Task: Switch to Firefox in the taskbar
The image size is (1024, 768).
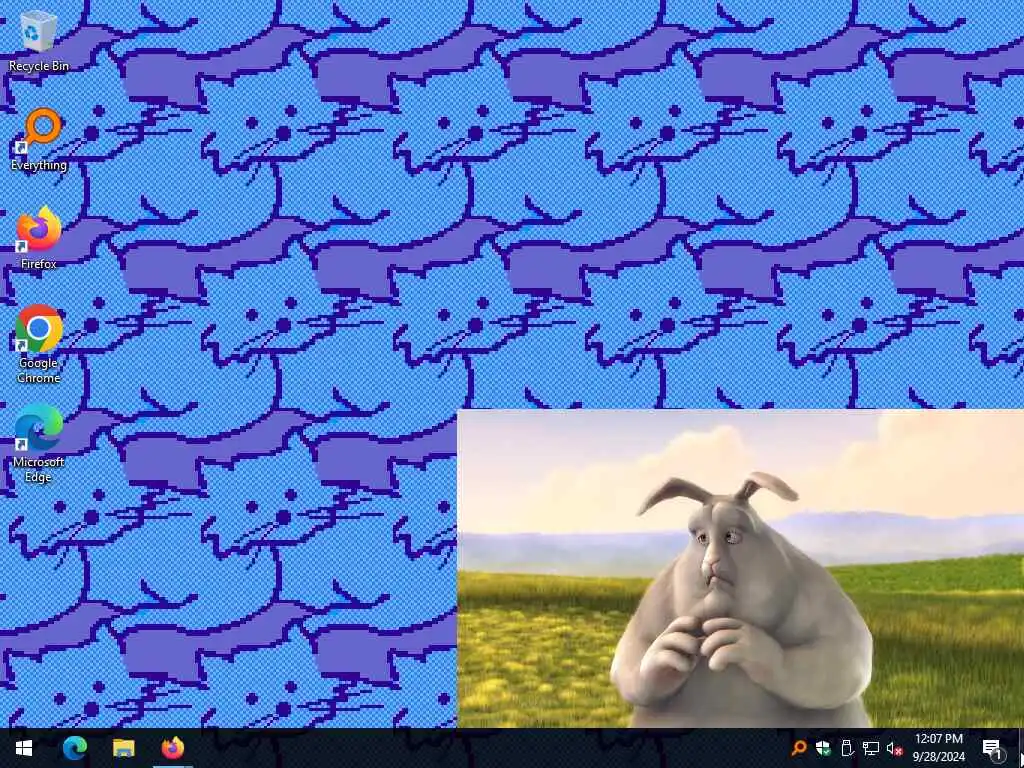Action: (x=172, y=748)
